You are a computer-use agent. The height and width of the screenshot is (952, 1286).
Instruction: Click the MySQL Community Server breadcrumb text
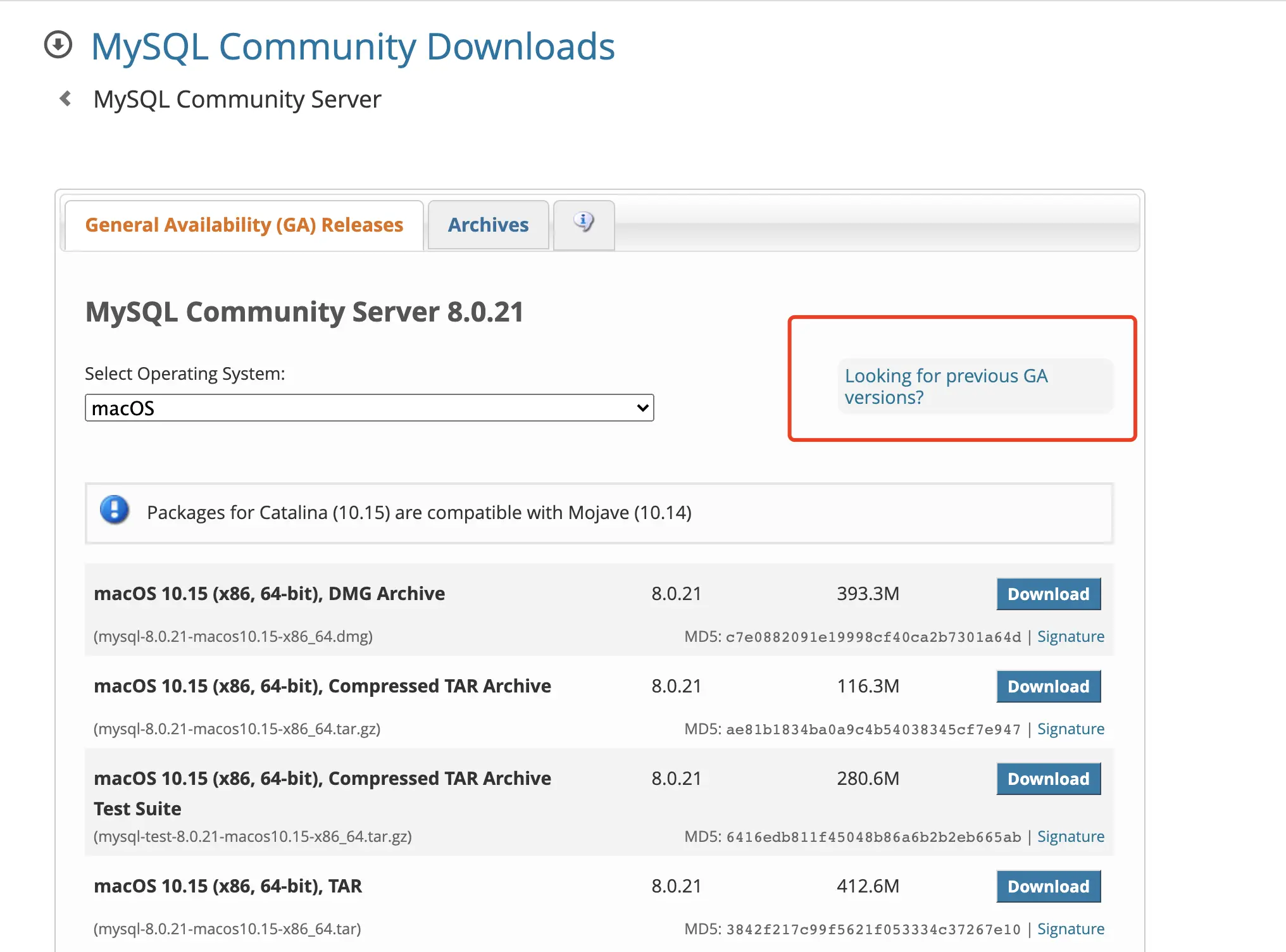(x=237, y=99)
